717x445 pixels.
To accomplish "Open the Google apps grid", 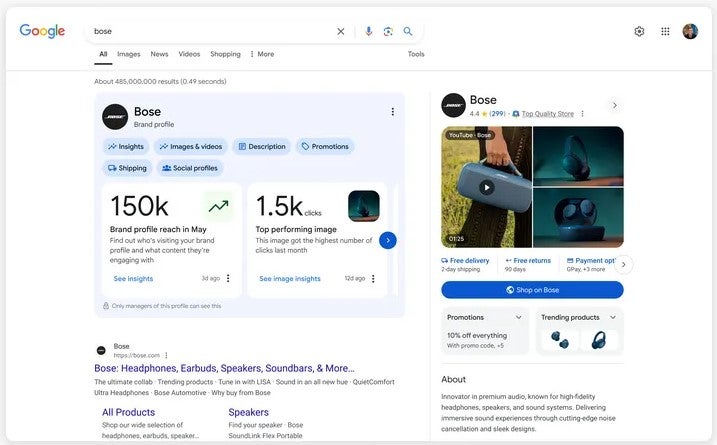I will (665, 31).
